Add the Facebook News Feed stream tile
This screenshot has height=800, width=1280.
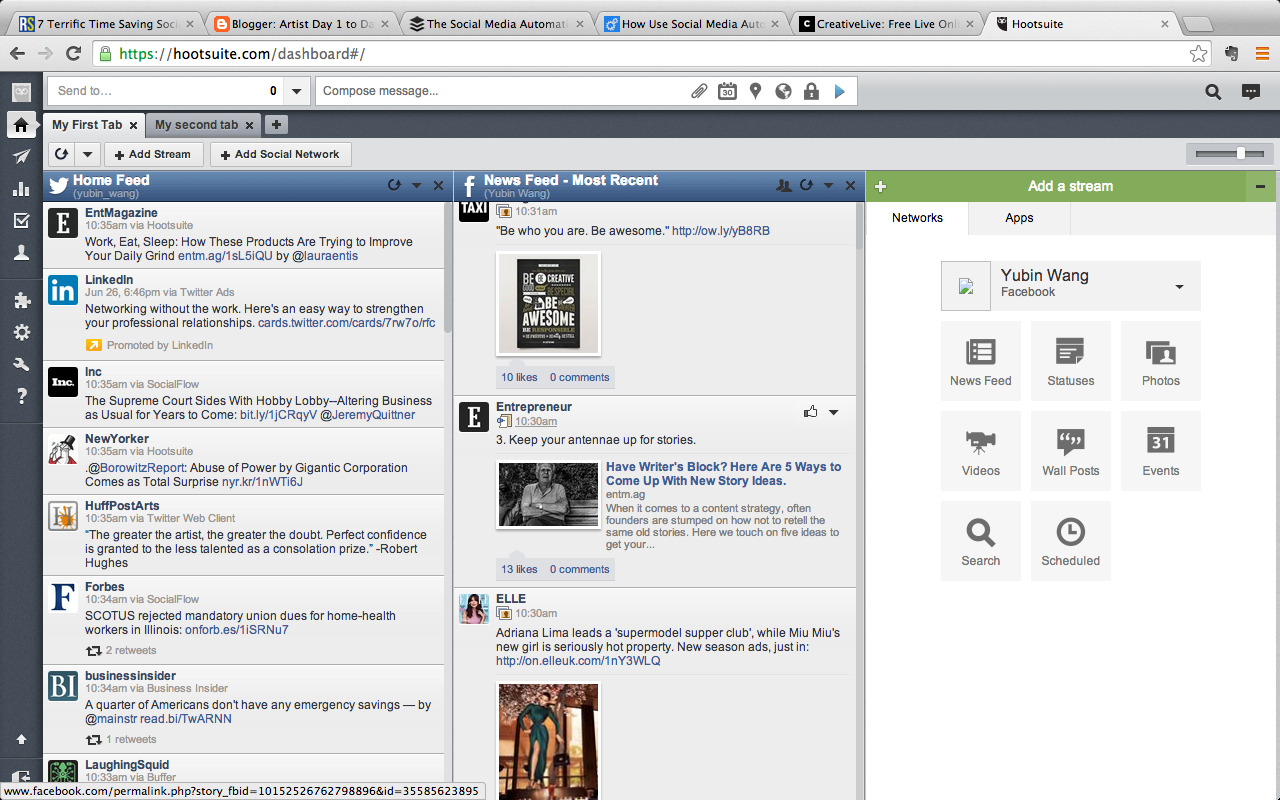click(981, 361)
